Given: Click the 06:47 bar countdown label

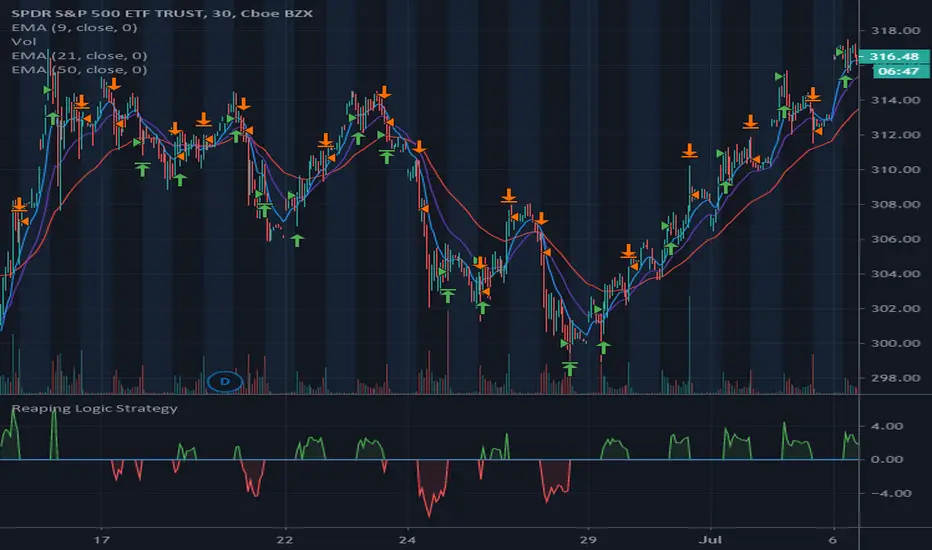Looking at the screenshot, I should tap(891, 72).
